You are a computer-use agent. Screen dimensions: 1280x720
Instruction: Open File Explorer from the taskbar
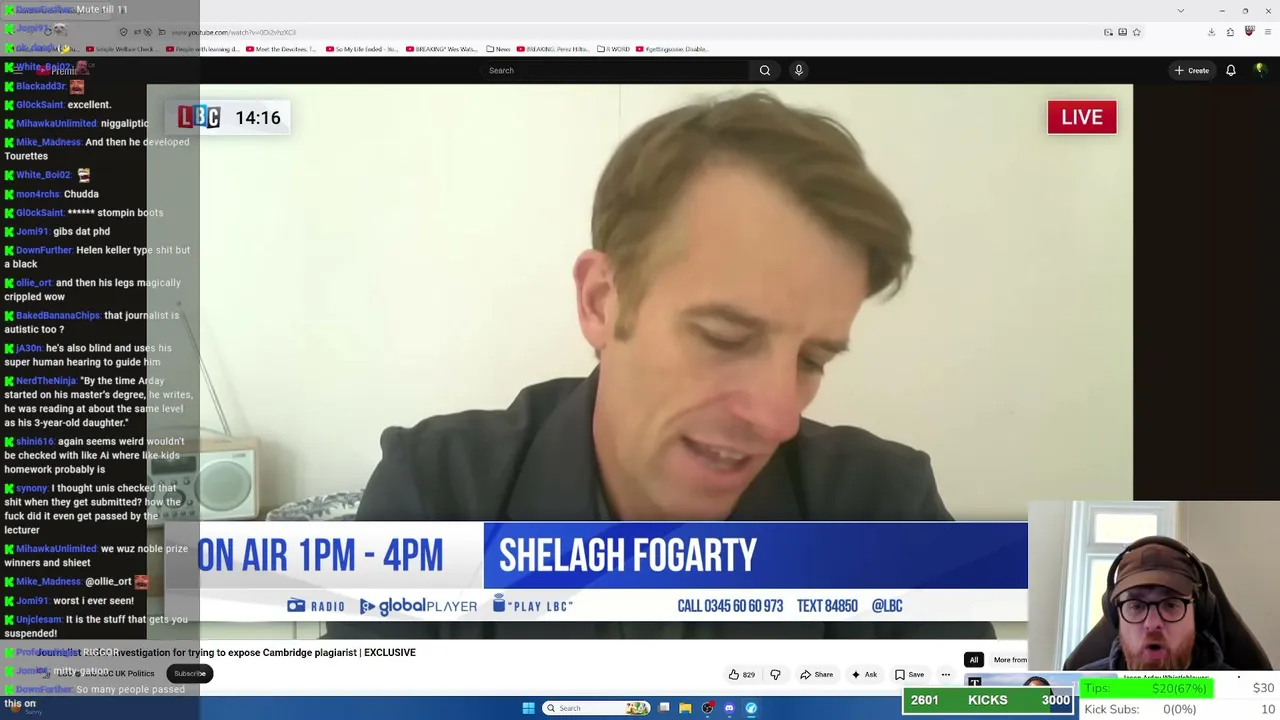pyautogui.click(x=685, y=708)
